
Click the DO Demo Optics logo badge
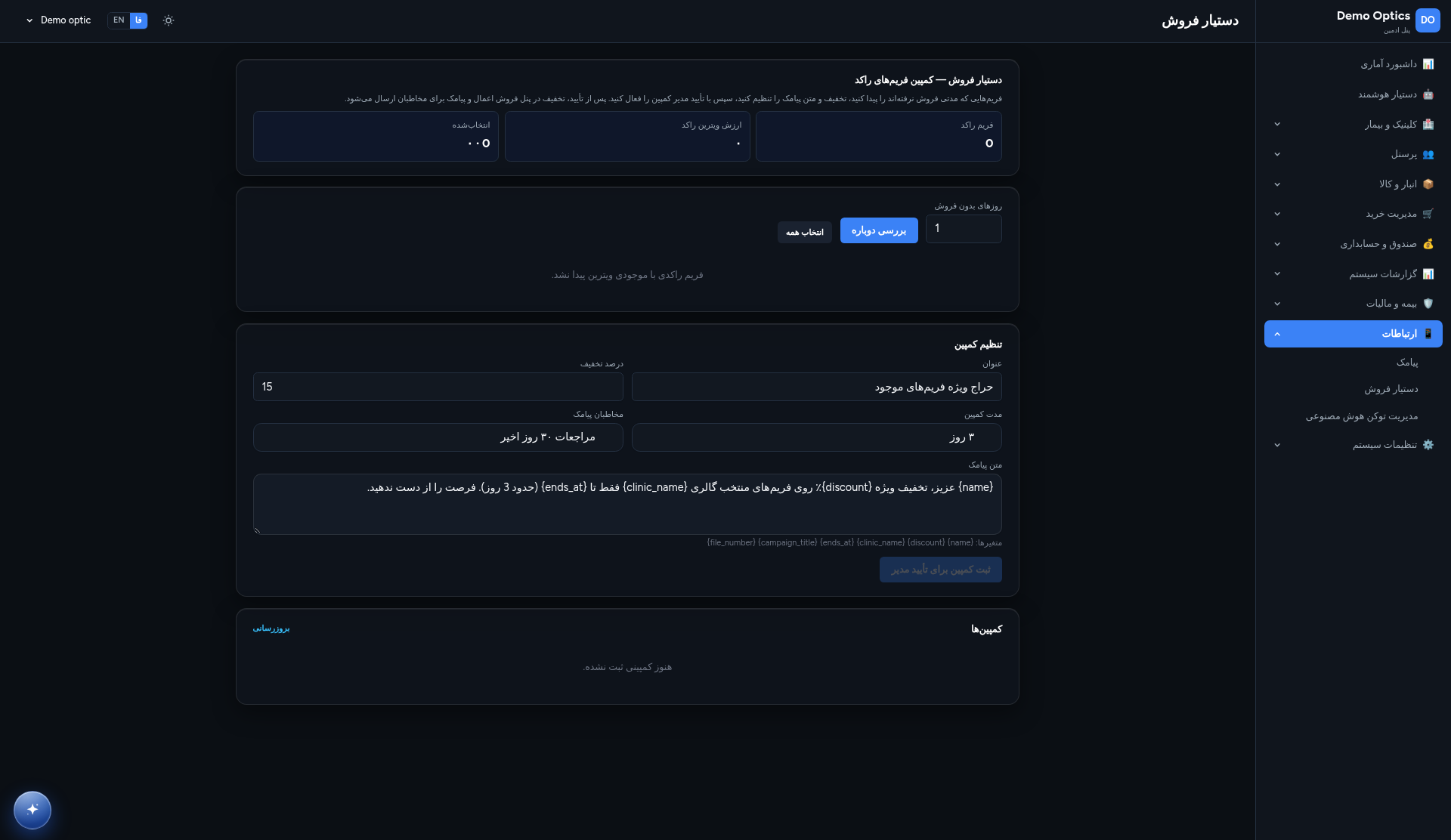[x=1428, y=20]
